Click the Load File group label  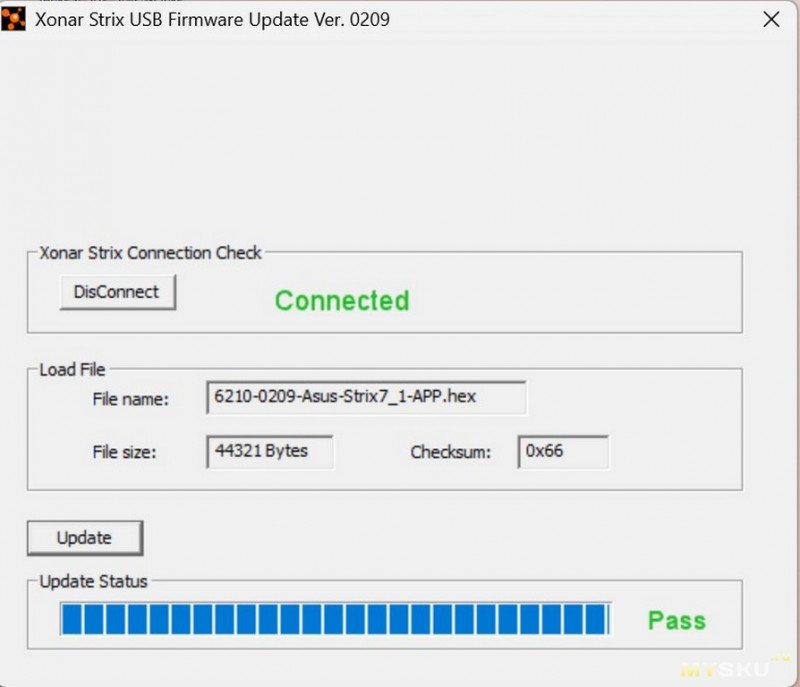click(x=72, y=370)
